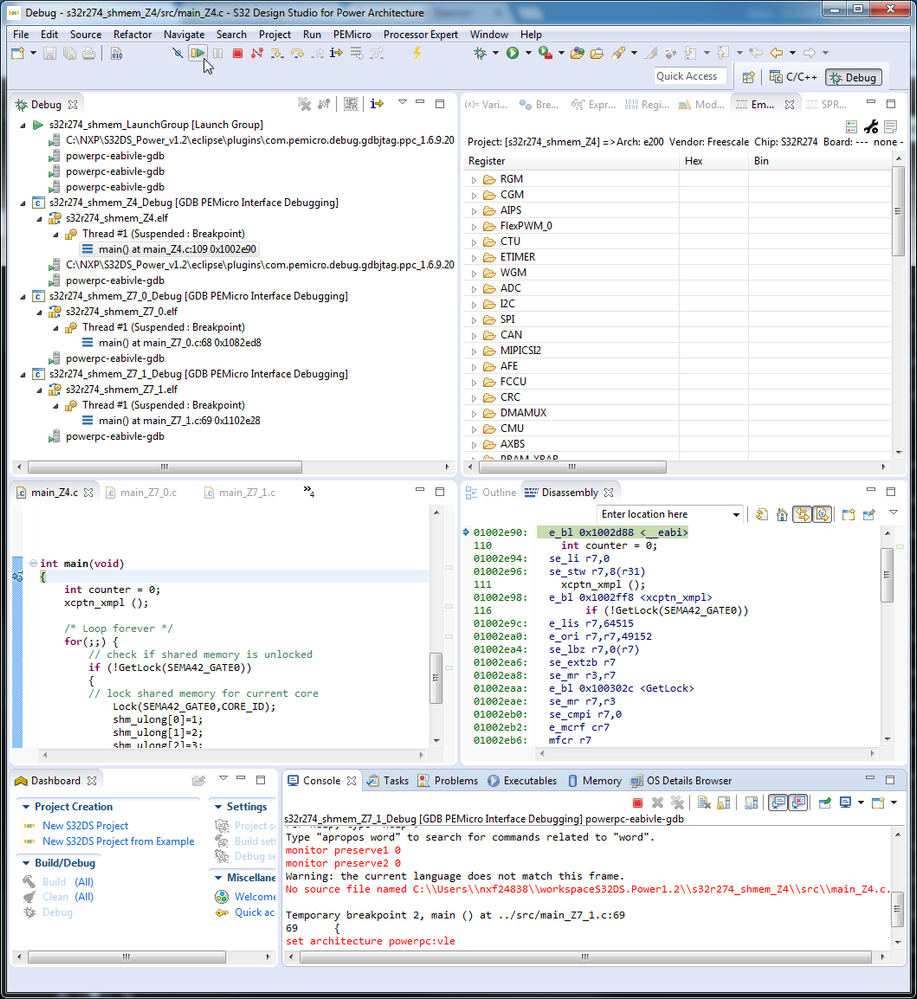
Task: Collapse the main function fold marker
Action: pyautogui.click(x=32, y=563)
